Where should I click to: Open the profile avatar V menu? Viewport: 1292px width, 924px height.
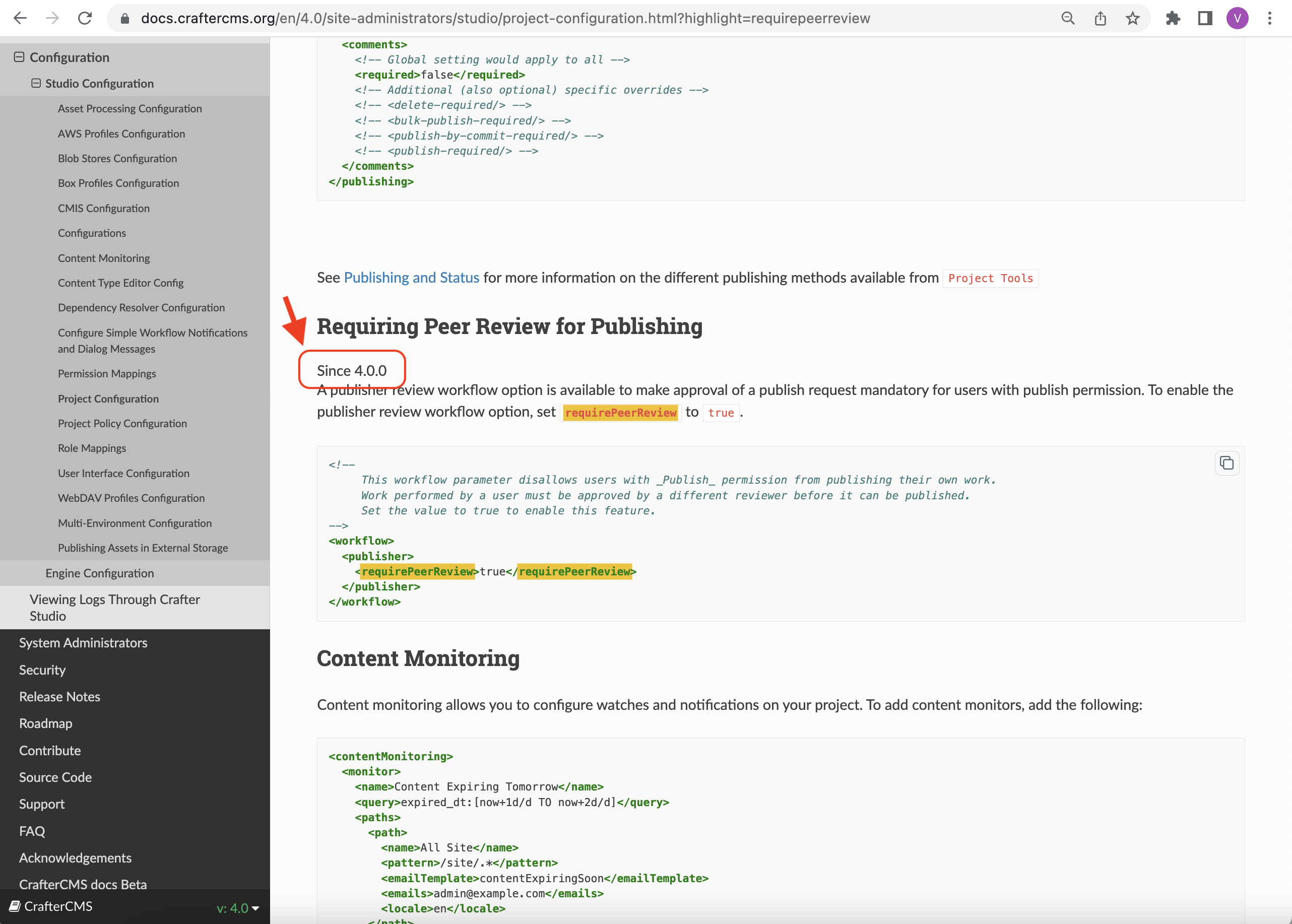pyautogui.click(x=1237, y=18)
